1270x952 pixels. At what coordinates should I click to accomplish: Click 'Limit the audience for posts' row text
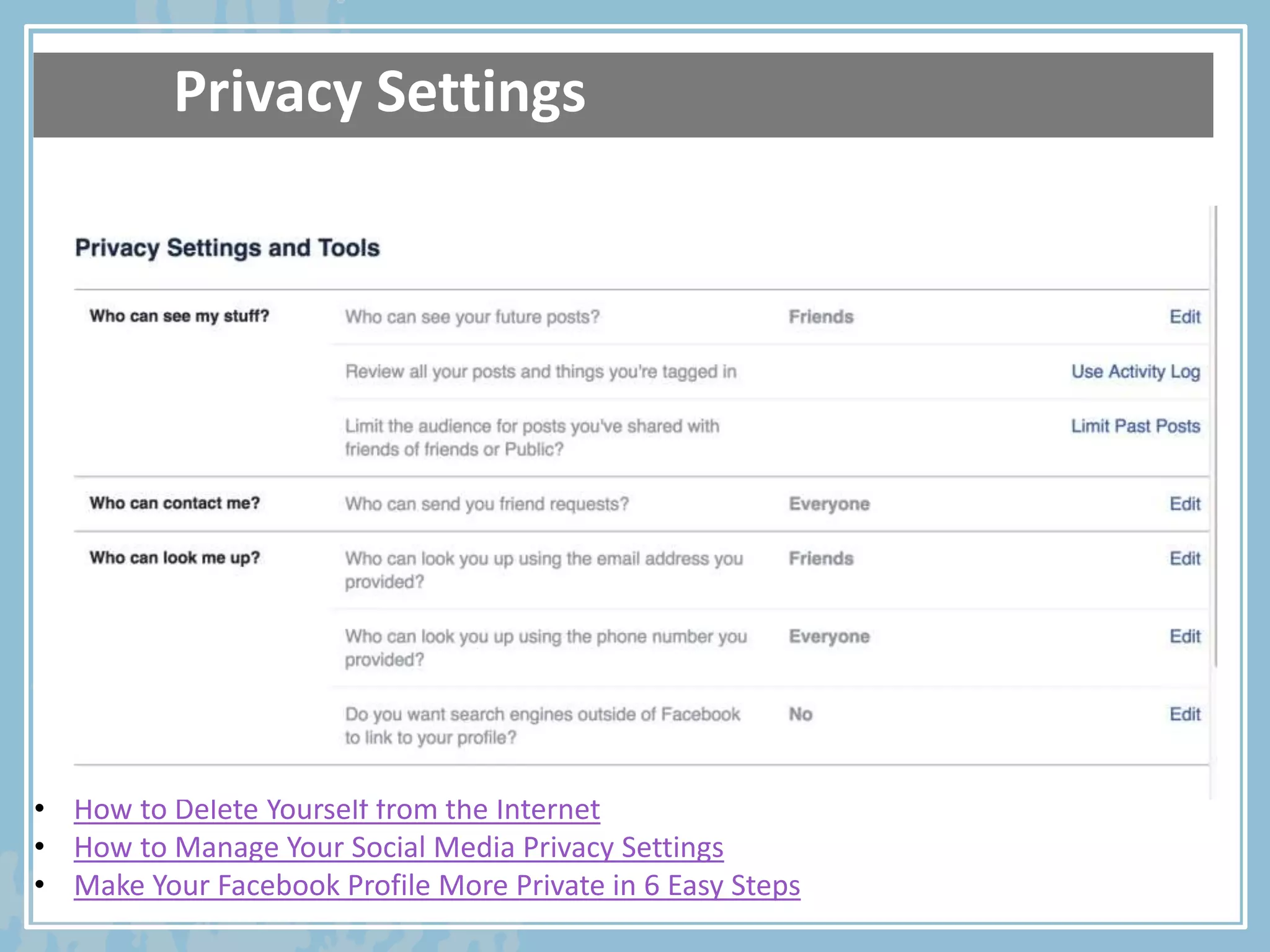(532, 438)
